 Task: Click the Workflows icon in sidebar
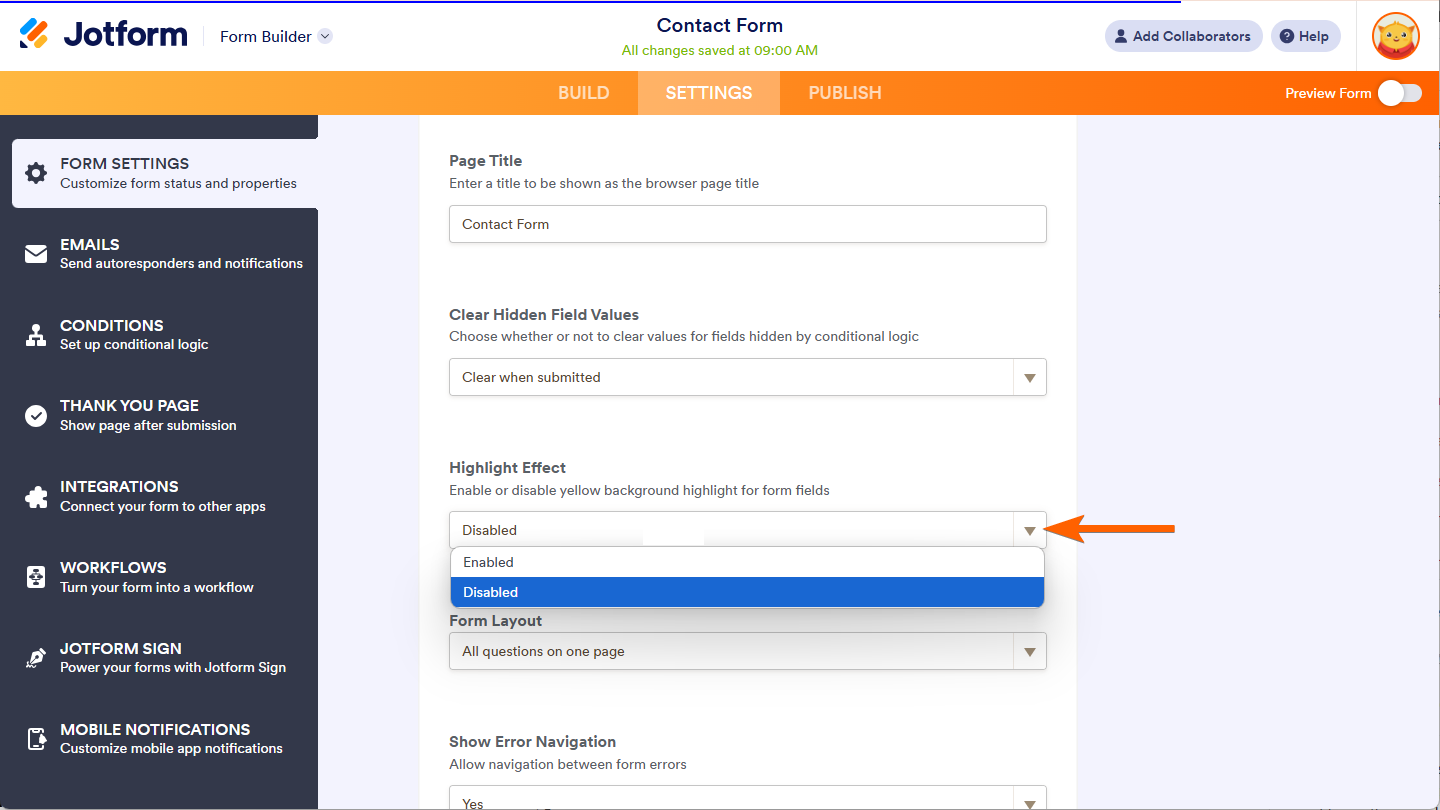[x=36, y=577]
